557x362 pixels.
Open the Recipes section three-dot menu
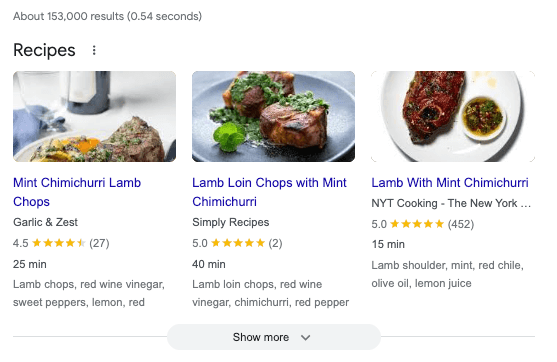tap(94, 50)
